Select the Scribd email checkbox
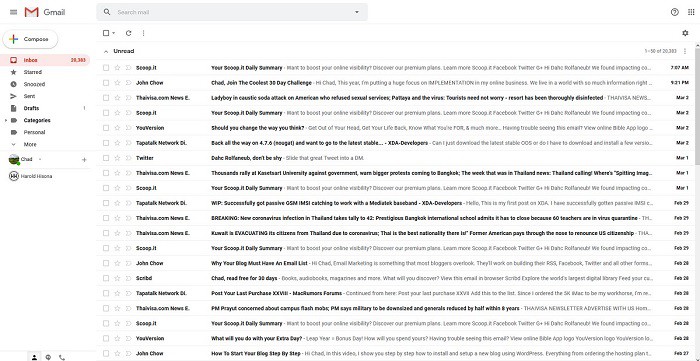700x361 pixels. 106,278
